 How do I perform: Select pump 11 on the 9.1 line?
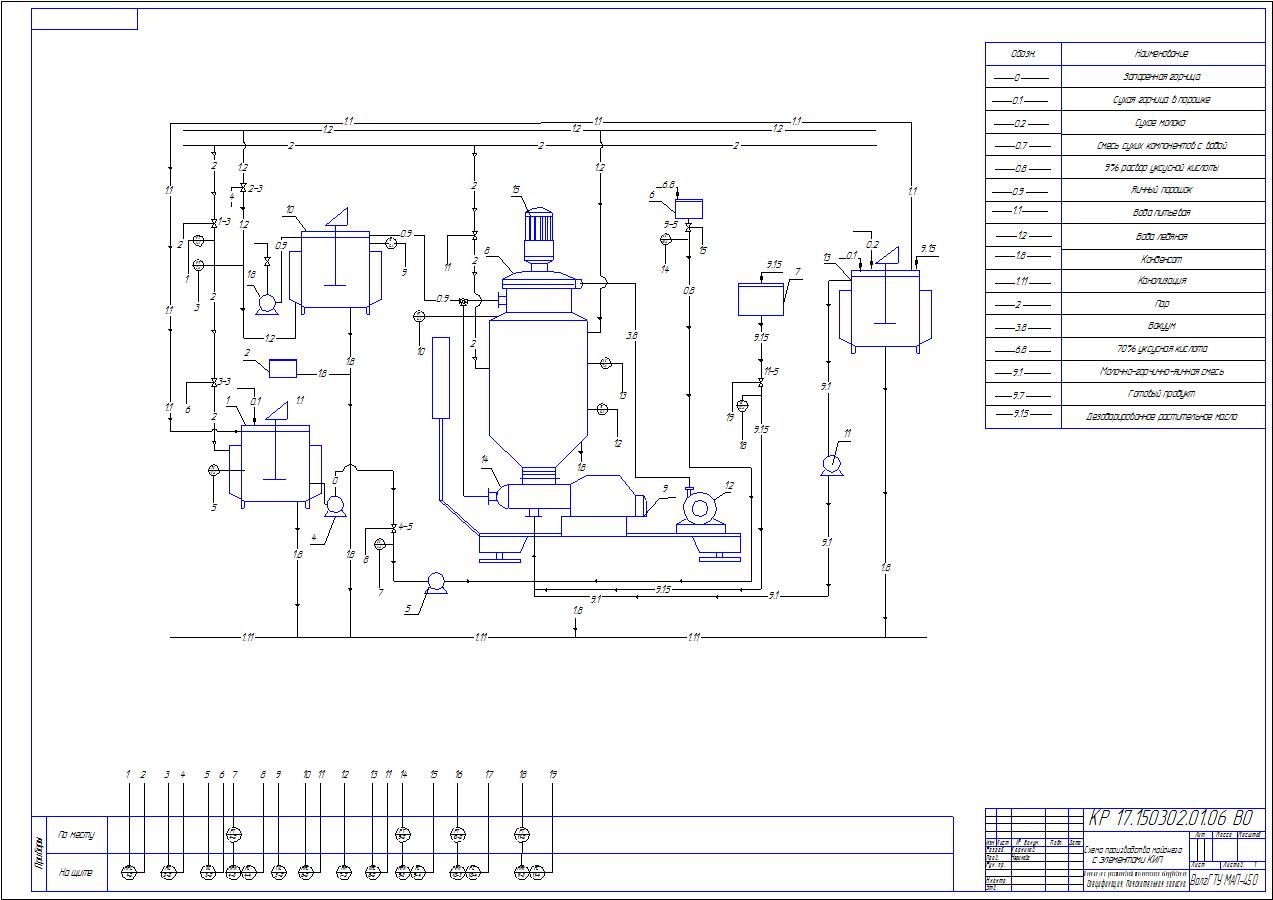tap(829, 464)
